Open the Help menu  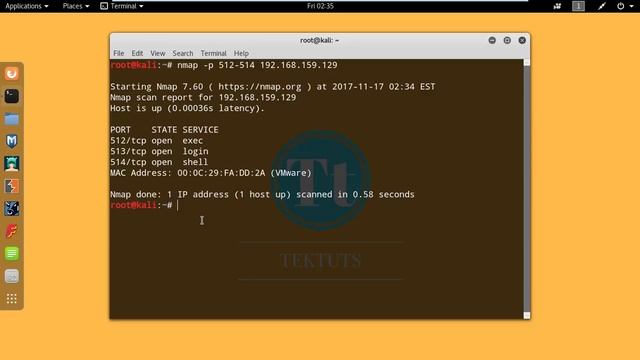click(x=241, y=53)
